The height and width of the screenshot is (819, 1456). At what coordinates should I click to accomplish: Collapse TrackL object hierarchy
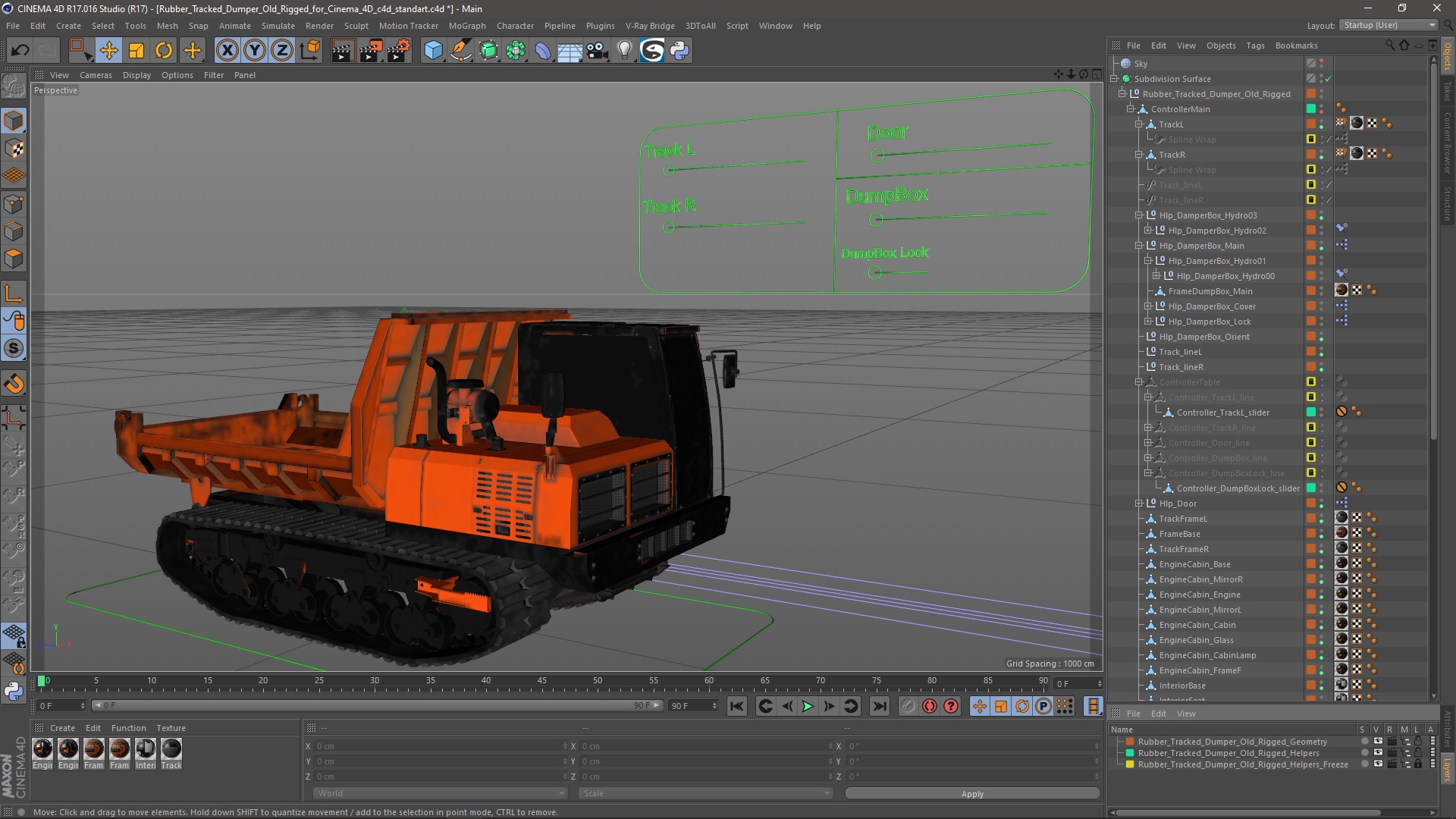[x=1139, y=124]
